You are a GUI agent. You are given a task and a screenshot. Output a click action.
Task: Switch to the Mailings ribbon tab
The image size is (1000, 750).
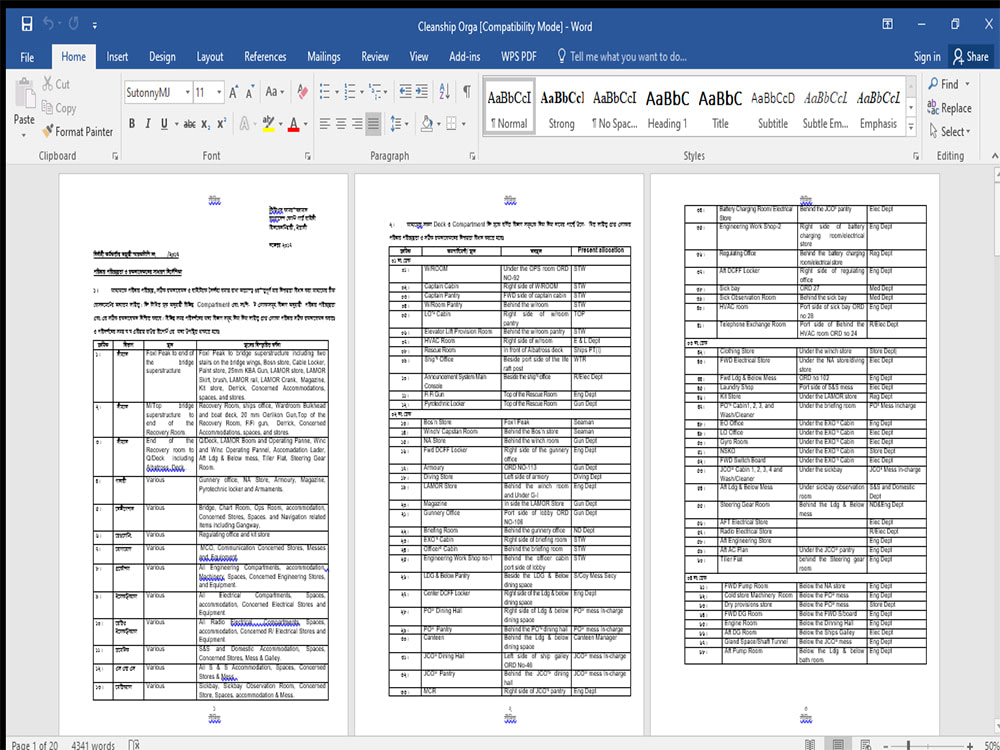click(x=323, y=57)
